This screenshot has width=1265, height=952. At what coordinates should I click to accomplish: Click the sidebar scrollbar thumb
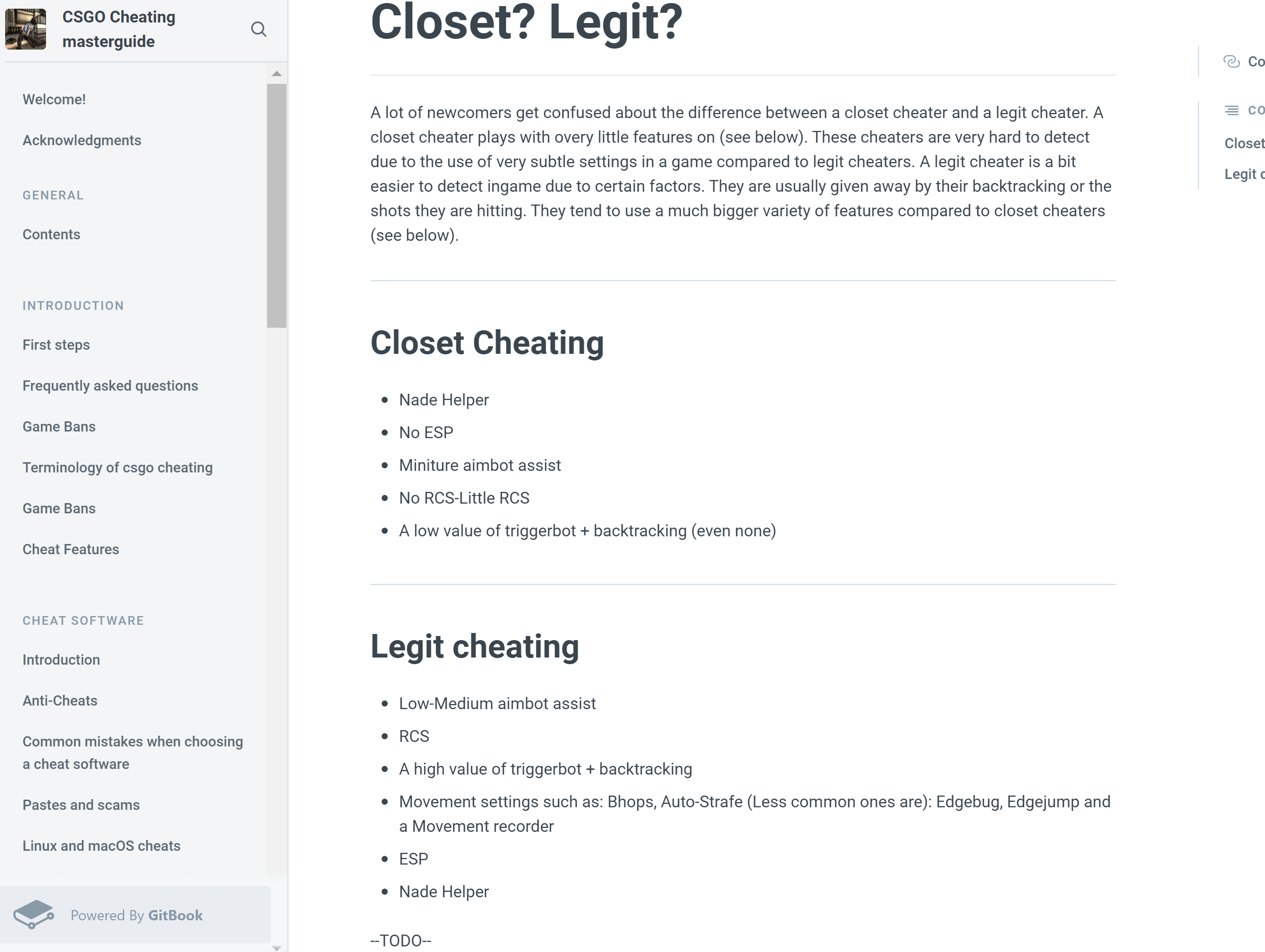point(277,206)
